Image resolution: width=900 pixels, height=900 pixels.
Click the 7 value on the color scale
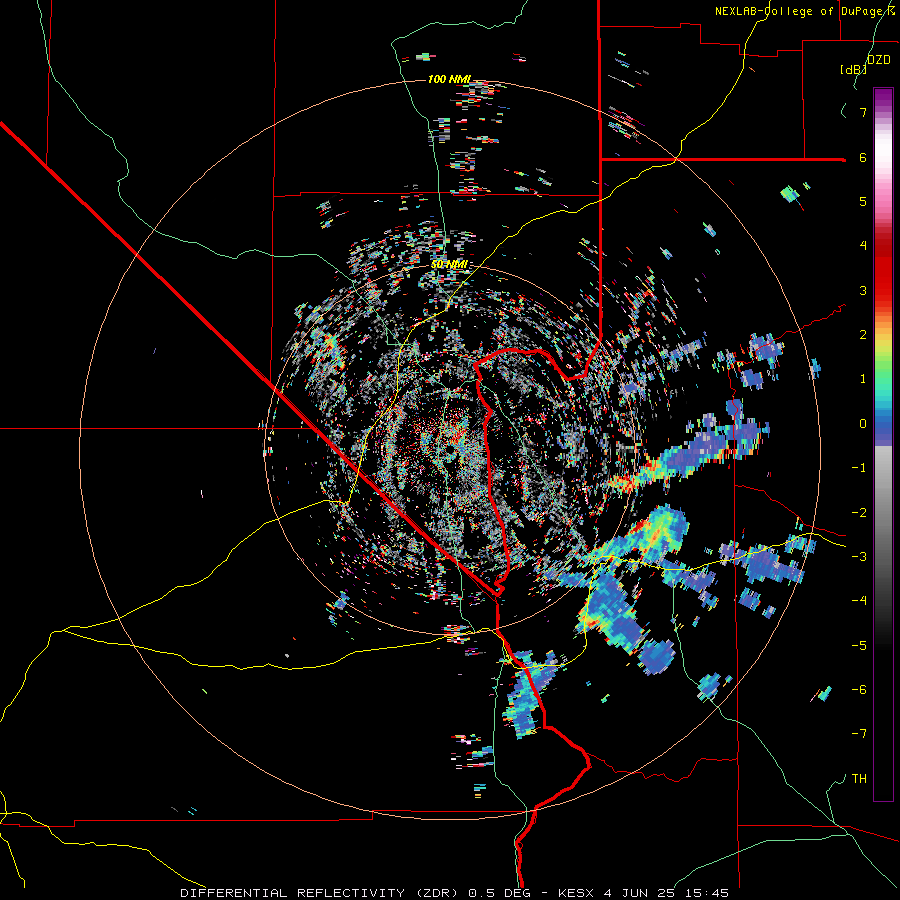coord(863,112)
